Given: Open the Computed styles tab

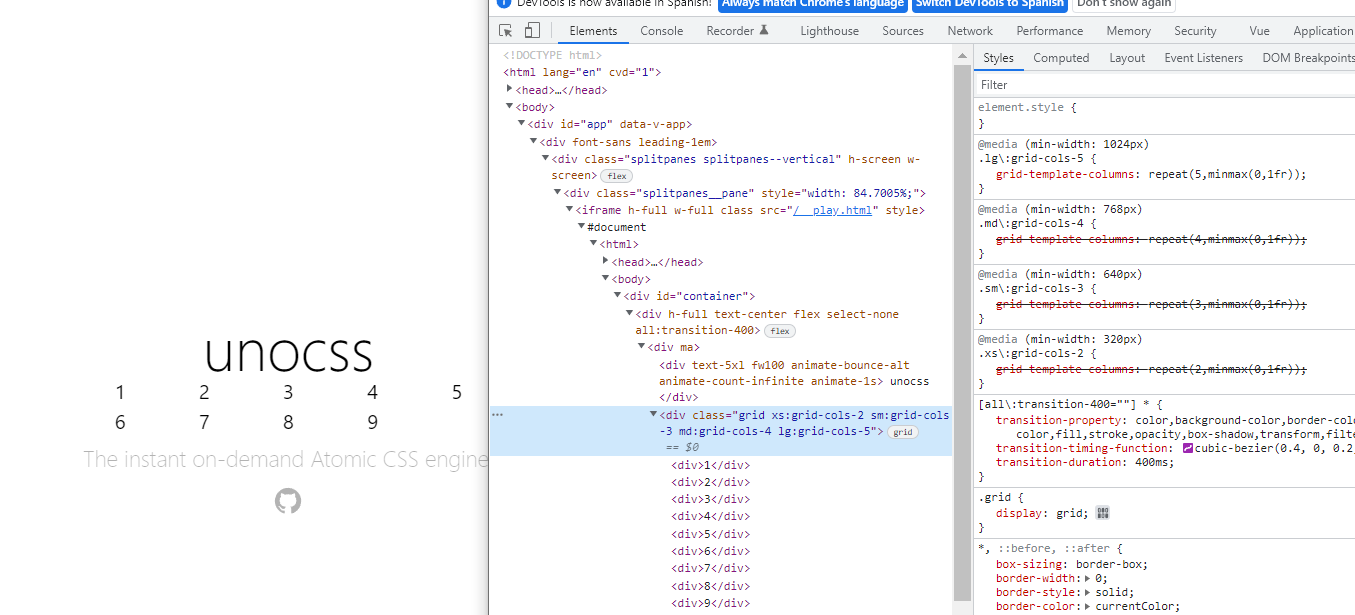Looking at the screenshot, I should [1061, 57].
